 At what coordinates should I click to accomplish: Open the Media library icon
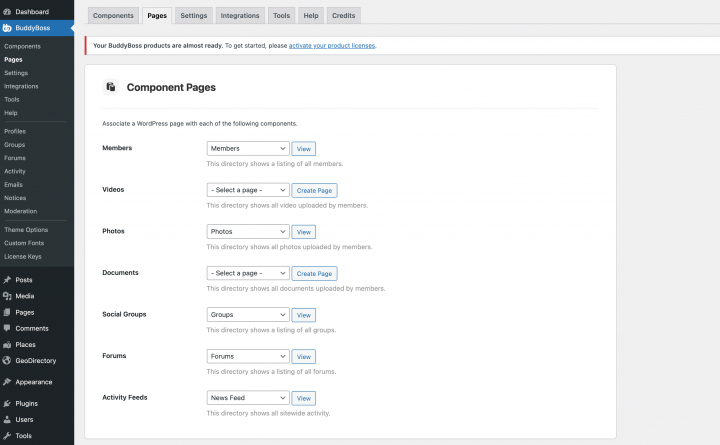(x=7, y=296)
